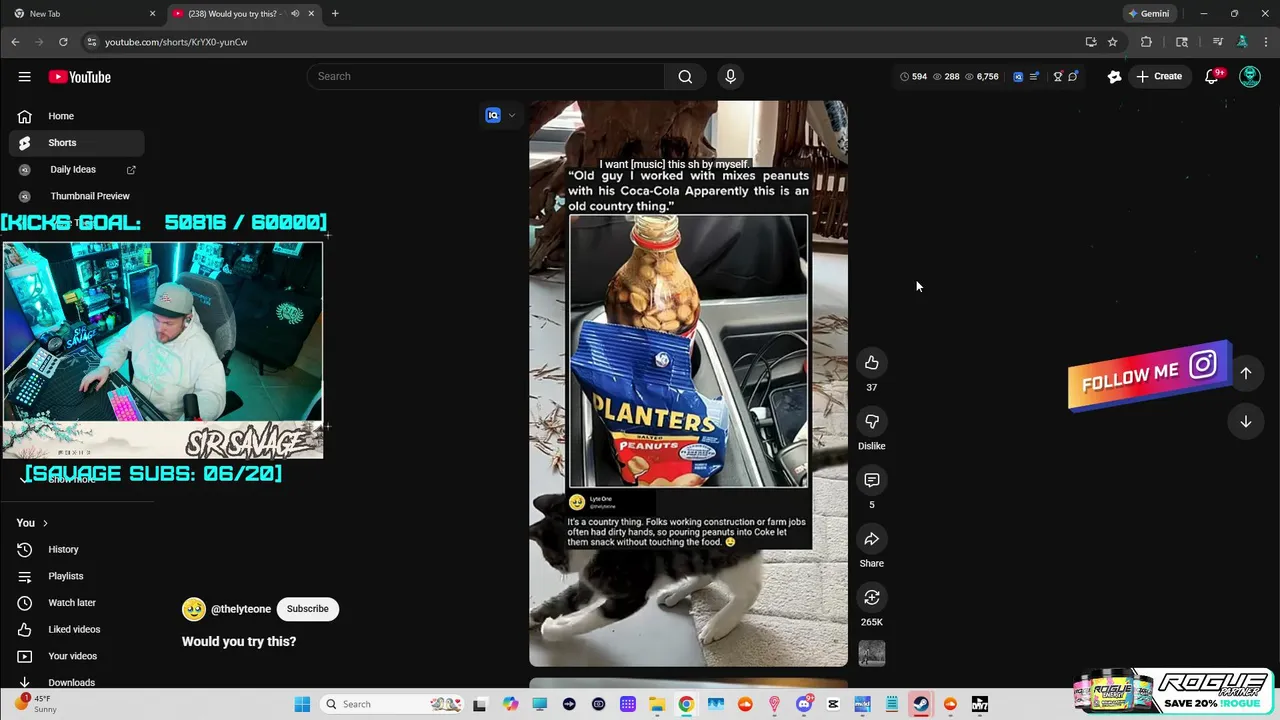Open Your videos in the sidebar
Screen dimensions: 1280x720
(76, 656)
